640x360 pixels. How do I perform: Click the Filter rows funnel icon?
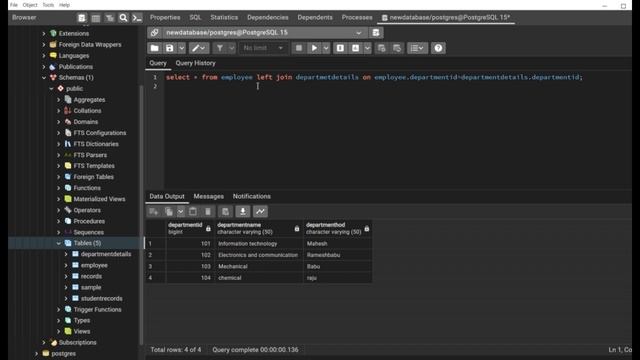point(220,48)
